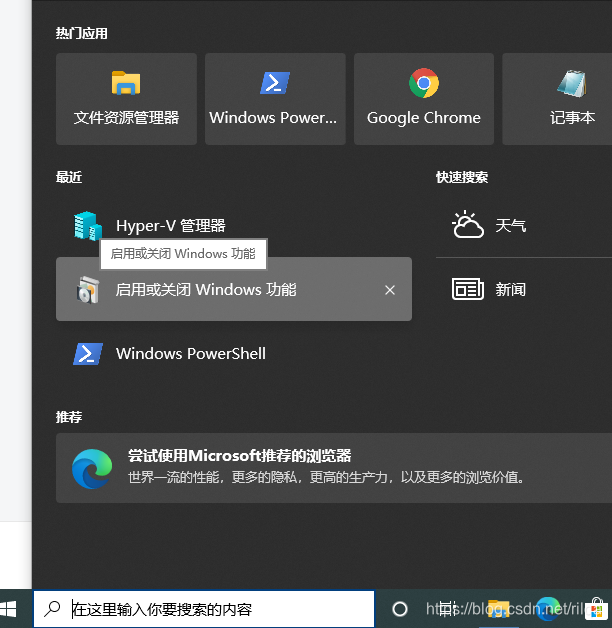Open Cortana circle icon on taskbar
Image resolution: width=612 pixels, height=628 pixels.
click(399, 609)
